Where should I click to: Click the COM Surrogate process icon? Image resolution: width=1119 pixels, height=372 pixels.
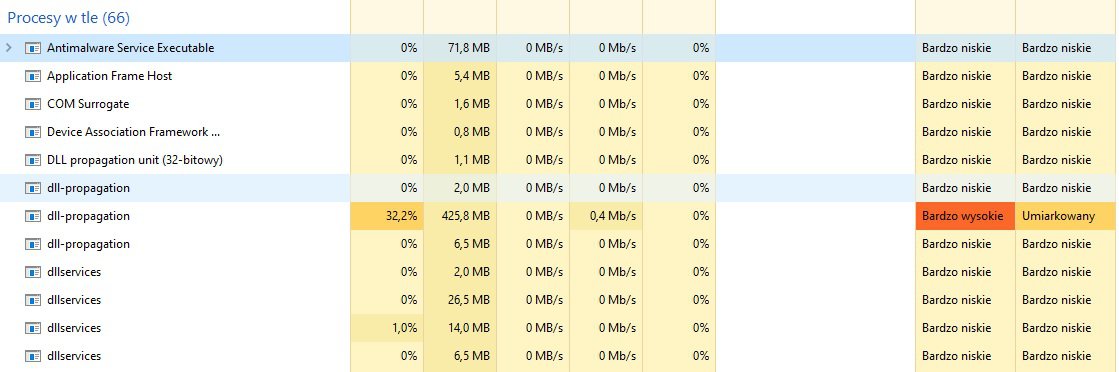pyautogui.click(x=32, y=104)
